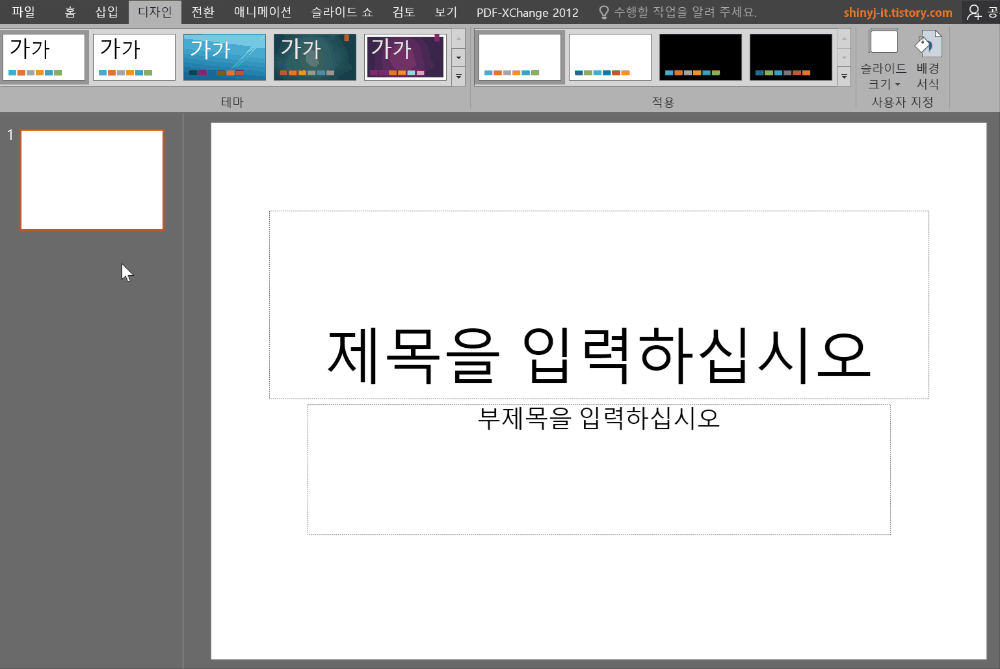Select the 디자인 ribbon tab

(155, 12)
